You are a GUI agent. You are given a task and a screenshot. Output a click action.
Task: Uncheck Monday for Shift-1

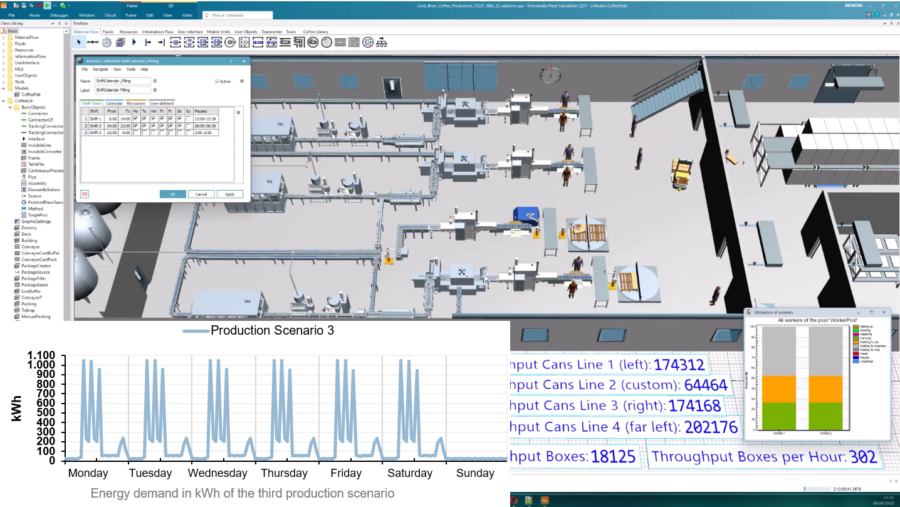pos(136,119)
